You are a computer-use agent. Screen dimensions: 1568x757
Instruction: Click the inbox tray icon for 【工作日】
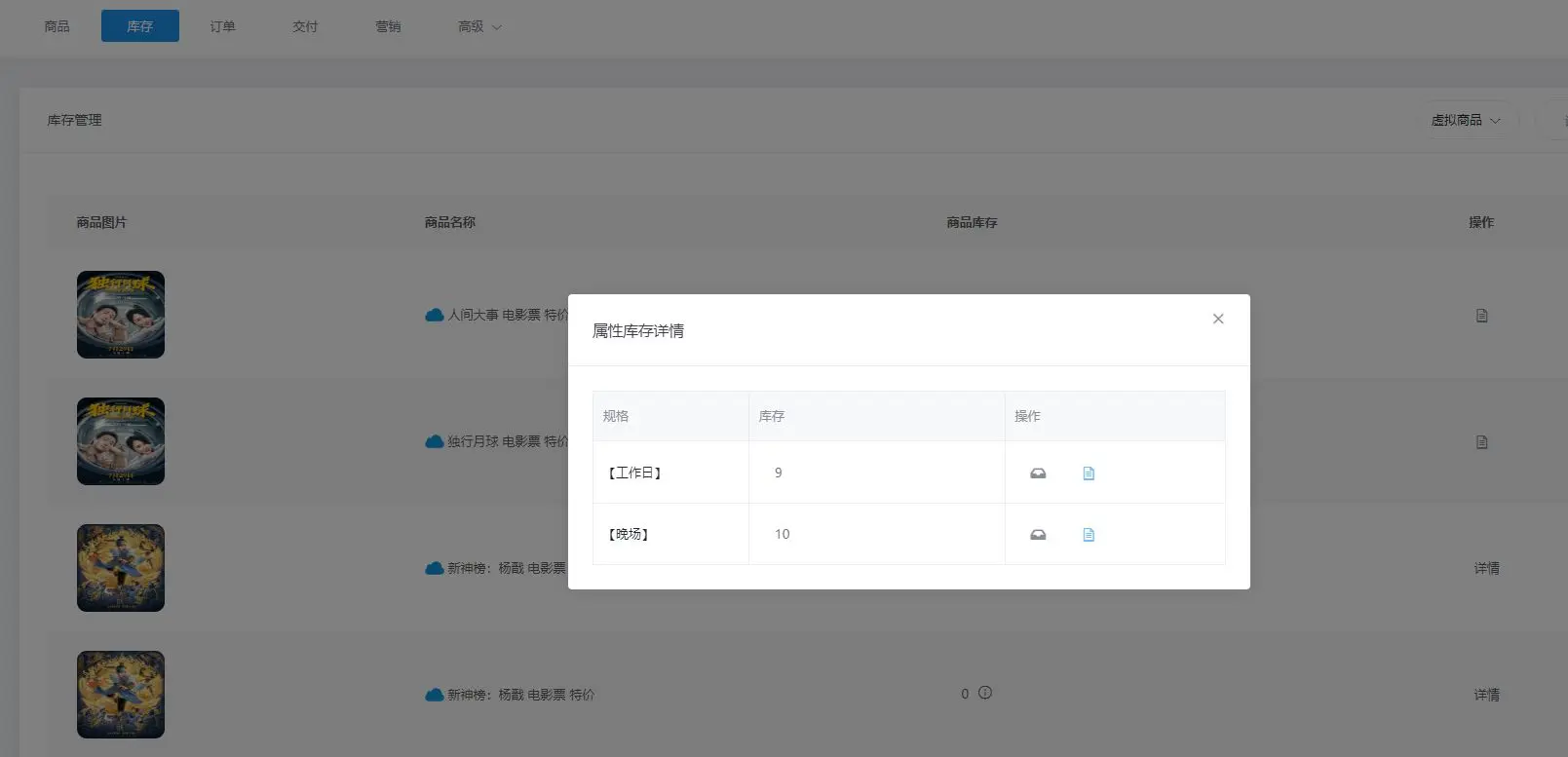click(1038, 473)
